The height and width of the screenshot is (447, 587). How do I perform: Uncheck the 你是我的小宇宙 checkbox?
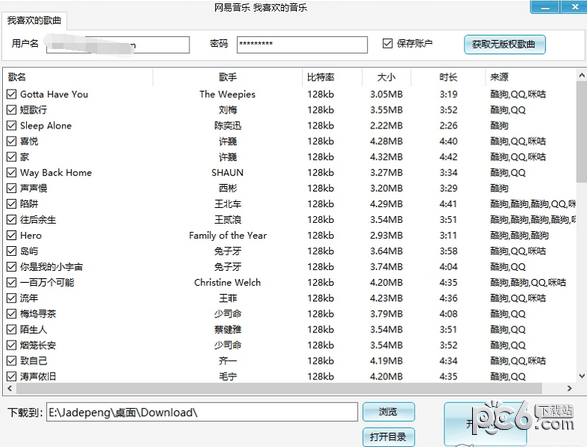tap(12, 267)
